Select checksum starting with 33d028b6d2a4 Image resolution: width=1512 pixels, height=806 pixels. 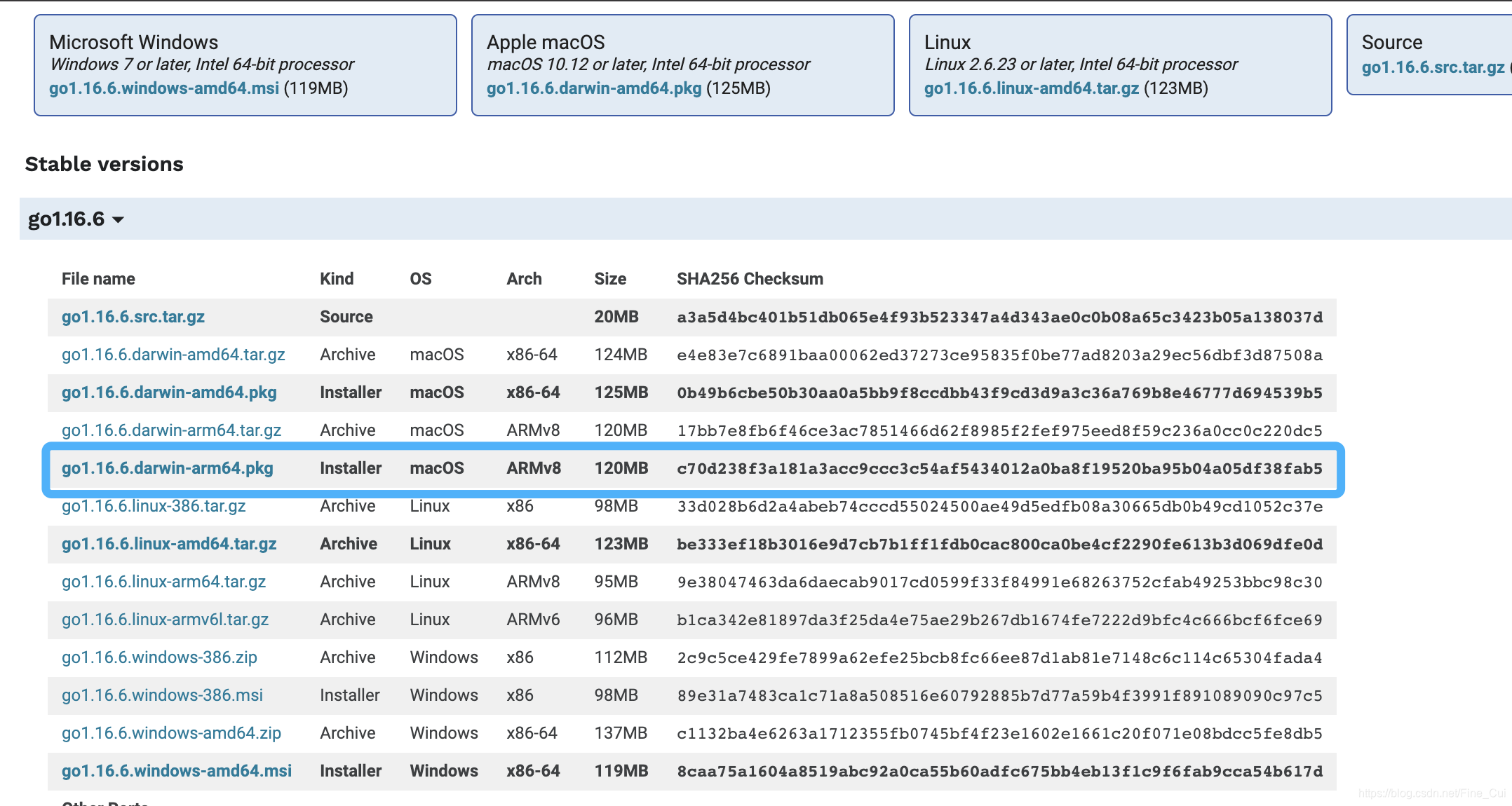tap(1000, 507)
